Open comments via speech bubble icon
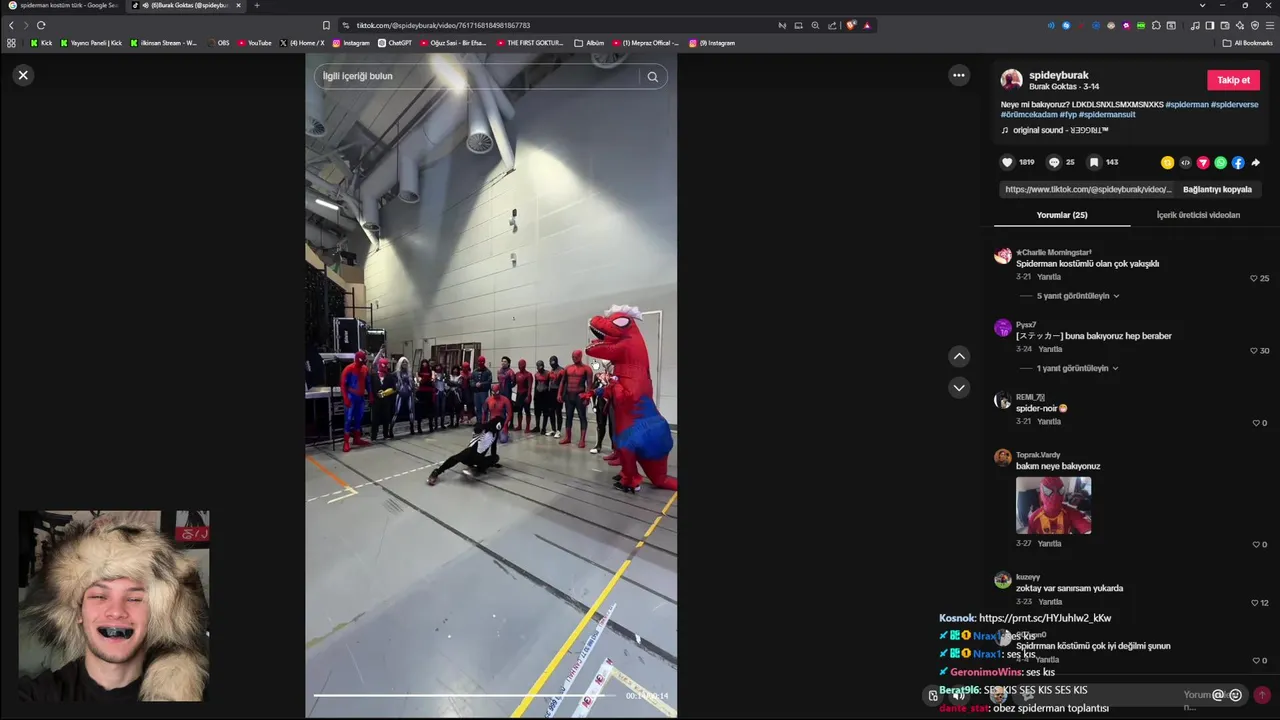This screenshot has height=720, width=1280. pyautogui.click(x=1054, y=162)
